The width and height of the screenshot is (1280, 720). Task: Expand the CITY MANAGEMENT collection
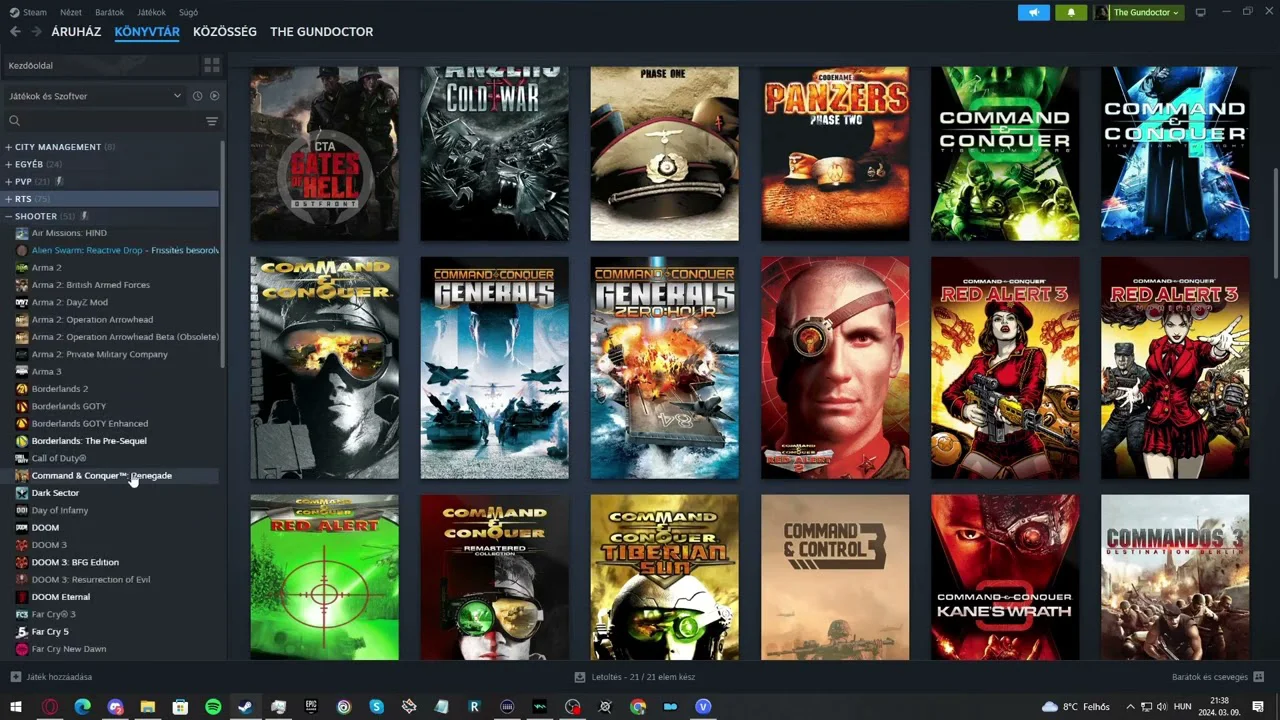point(9,147)
